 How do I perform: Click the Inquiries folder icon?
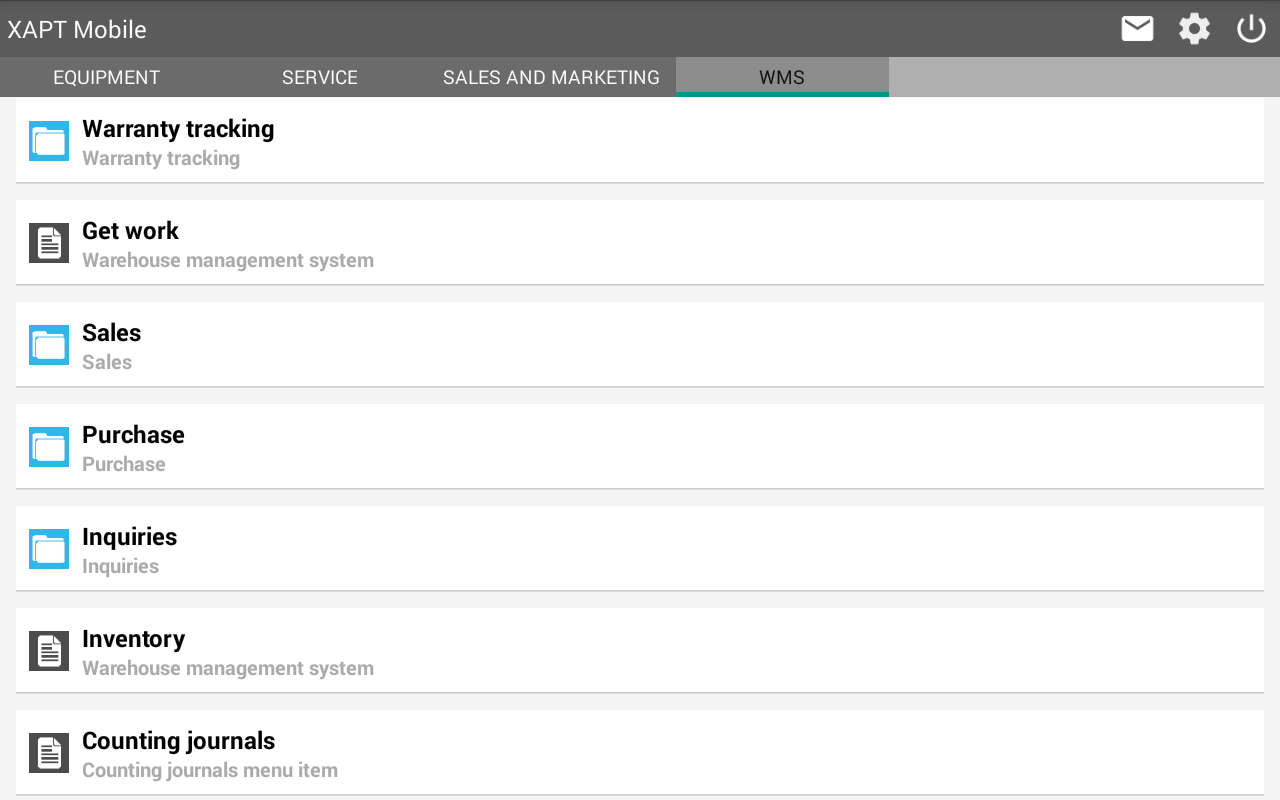pos(49,549)
